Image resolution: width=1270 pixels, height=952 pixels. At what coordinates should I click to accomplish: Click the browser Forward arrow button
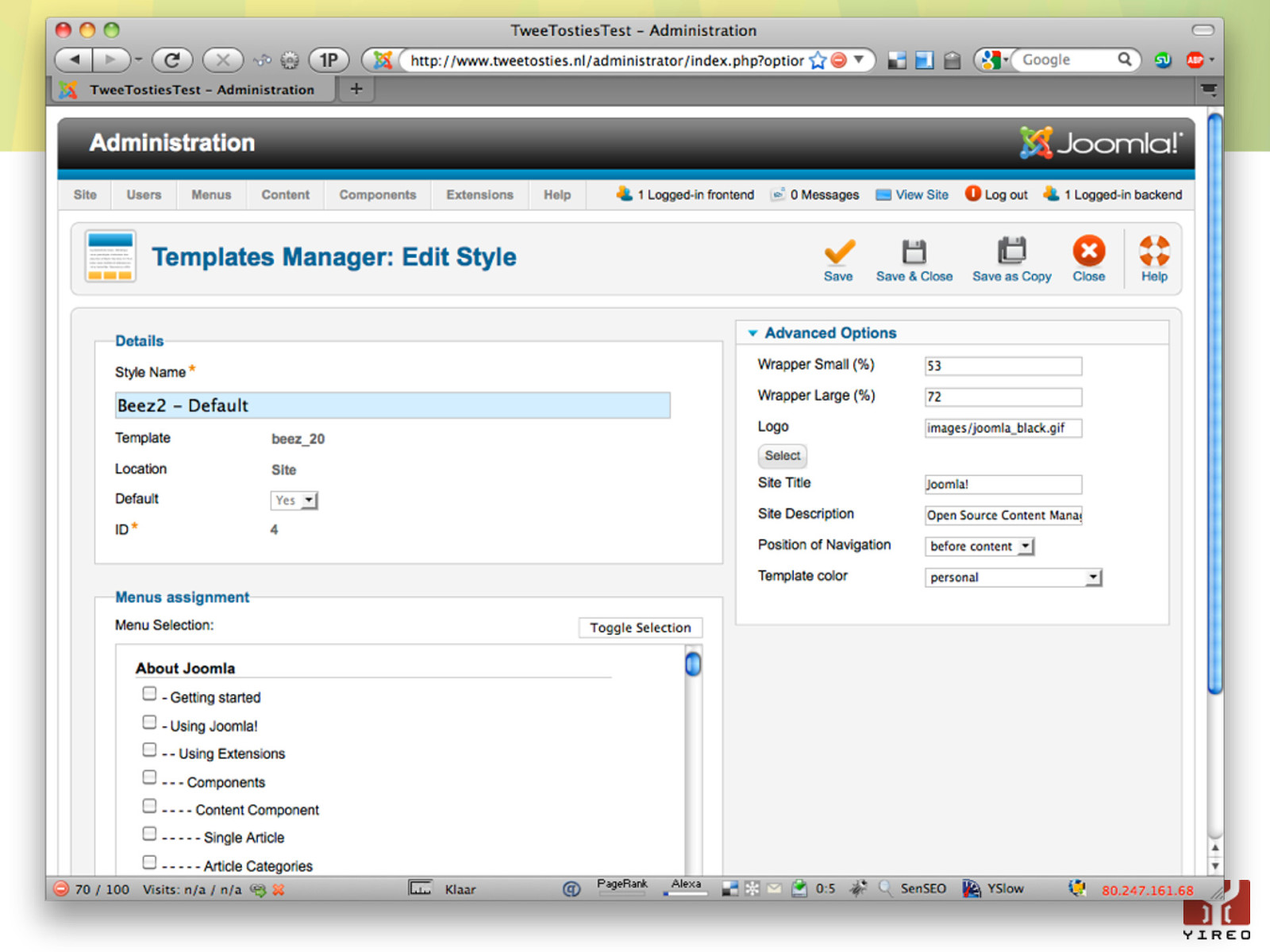[111, 59]
